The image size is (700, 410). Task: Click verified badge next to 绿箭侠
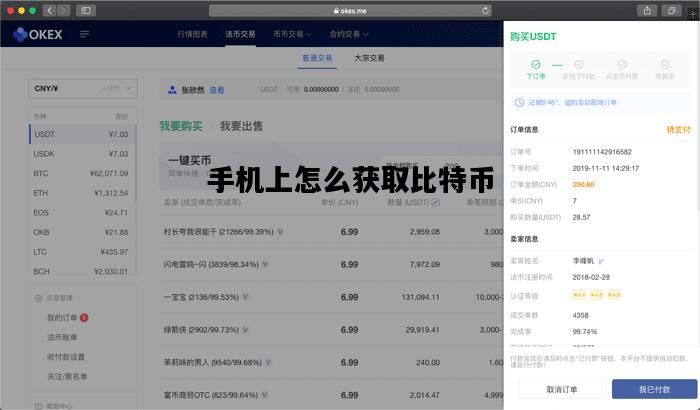246,330
